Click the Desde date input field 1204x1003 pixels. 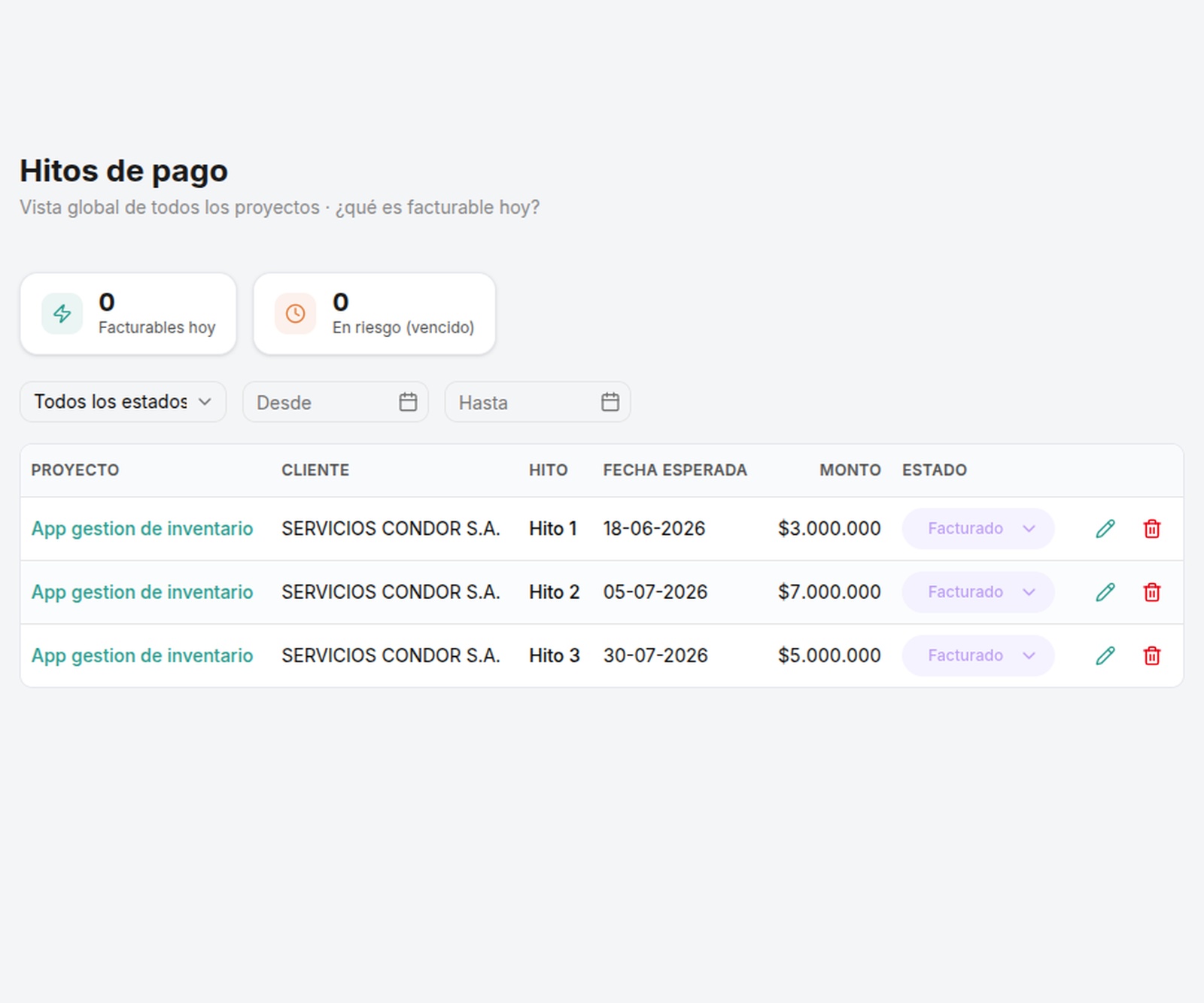click(x=335, y=402)
